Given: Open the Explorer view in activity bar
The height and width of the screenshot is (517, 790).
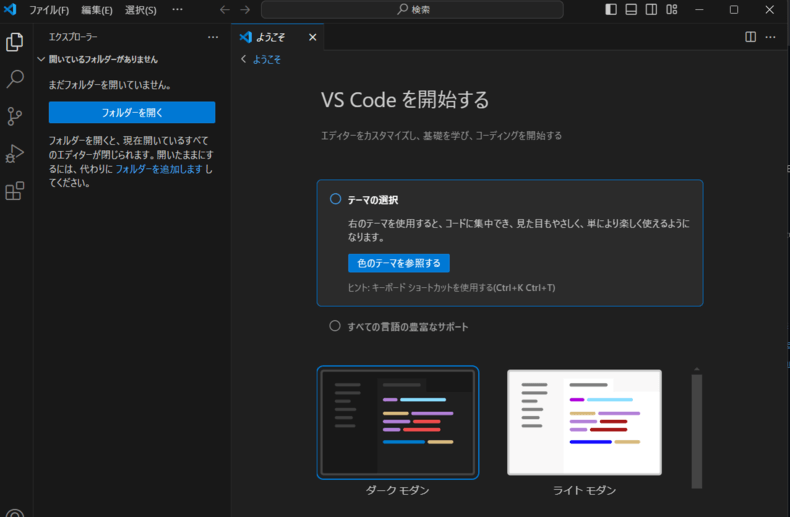Looking at the screenshot, I should pyautogui.click(x=15, y=42).
